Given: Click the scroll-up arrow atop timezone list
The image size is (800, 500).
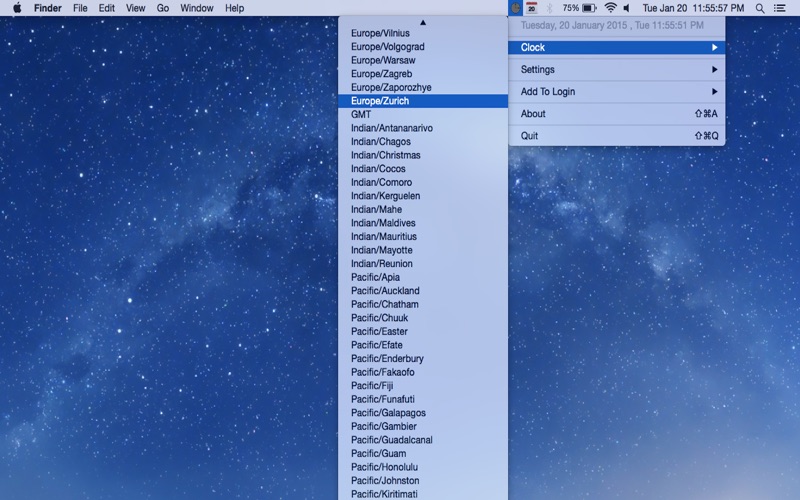Looking at the screenshot, I should point(423,22).
